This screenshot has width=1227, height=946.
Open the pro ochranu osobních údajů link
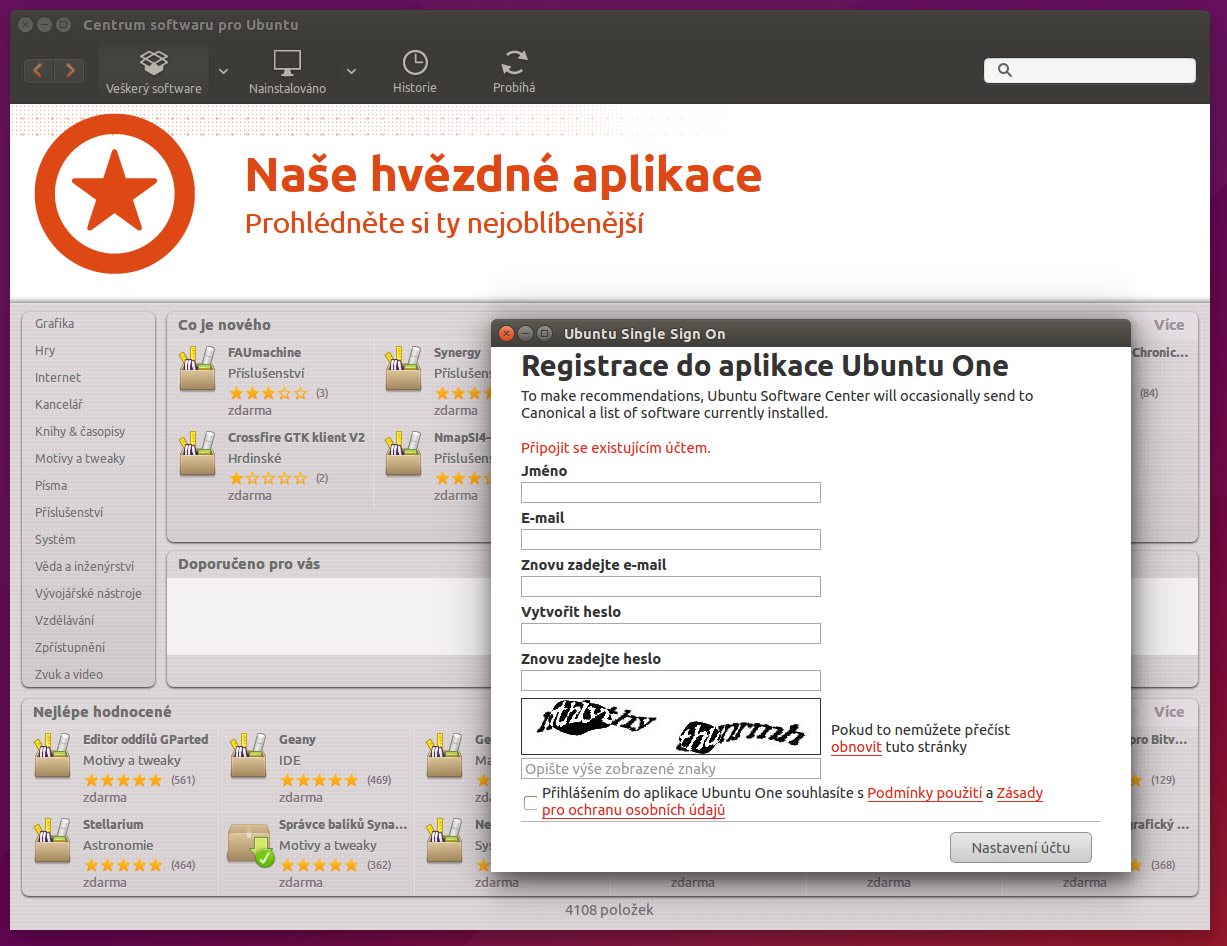633,810
